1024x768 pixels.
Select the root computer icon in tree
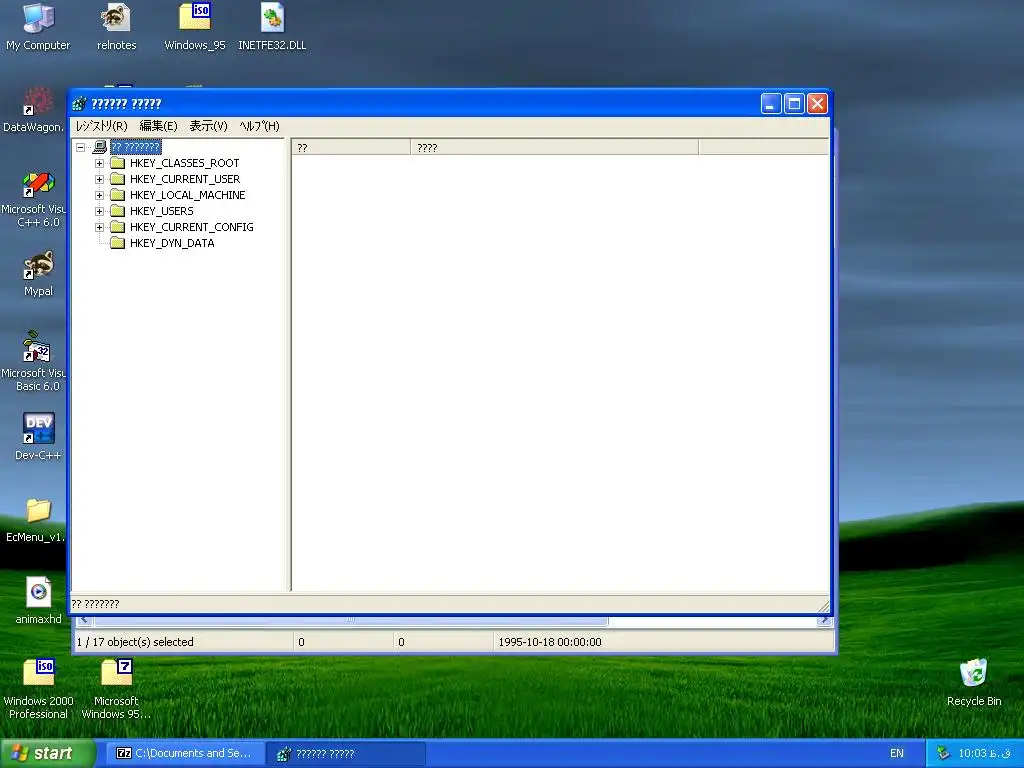[100, 147]
